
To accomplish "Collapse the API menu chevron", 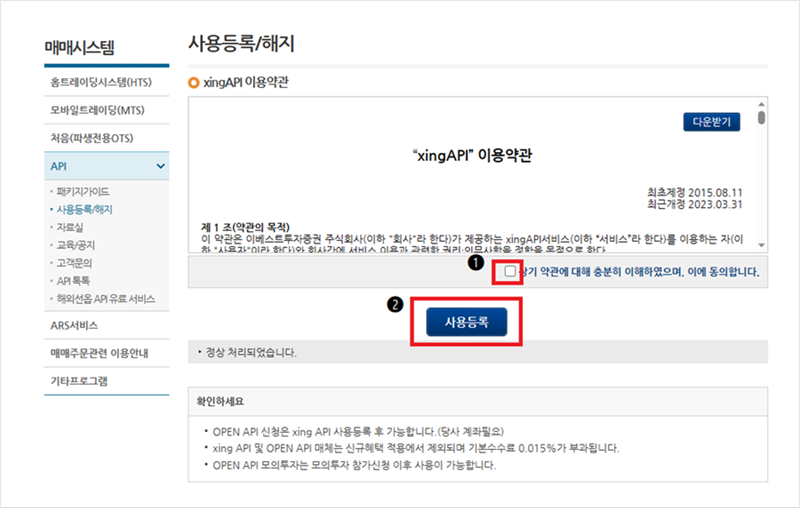I will 160,166.
